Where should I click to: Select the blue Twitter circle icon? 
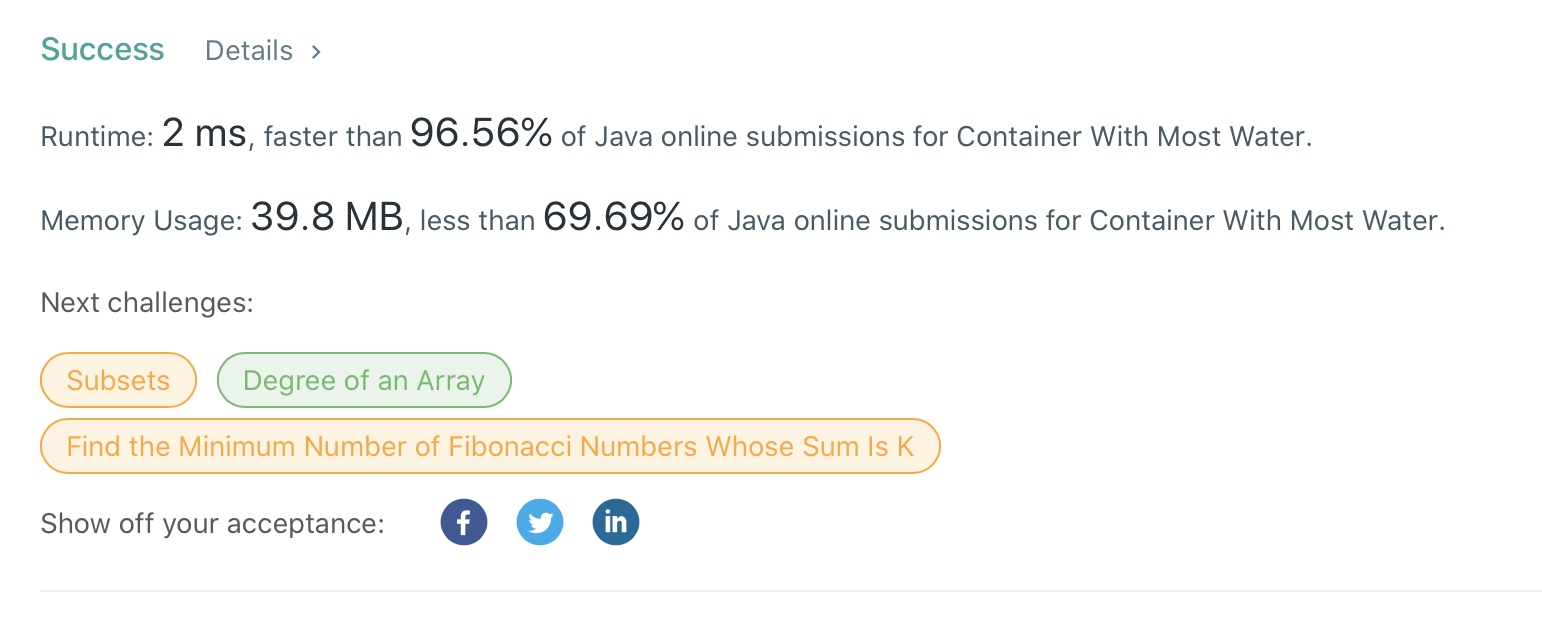(x=539, y=521)
